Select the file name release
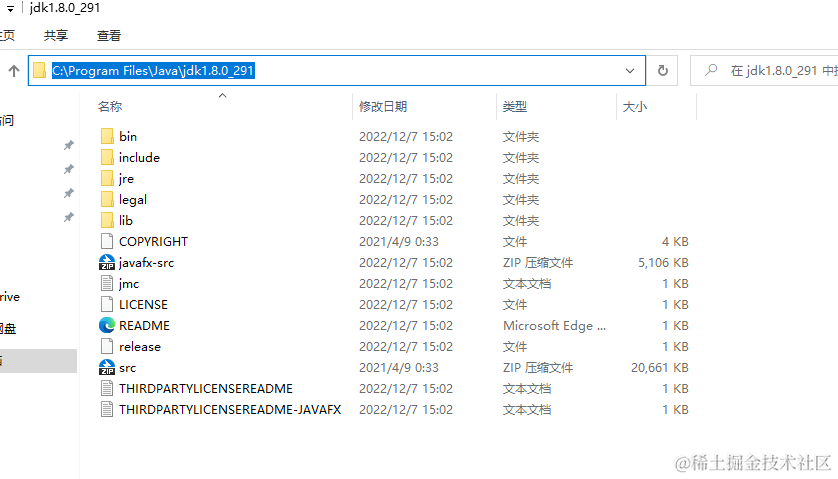Viewport: 838px width, 479px height. click(139, 347)
